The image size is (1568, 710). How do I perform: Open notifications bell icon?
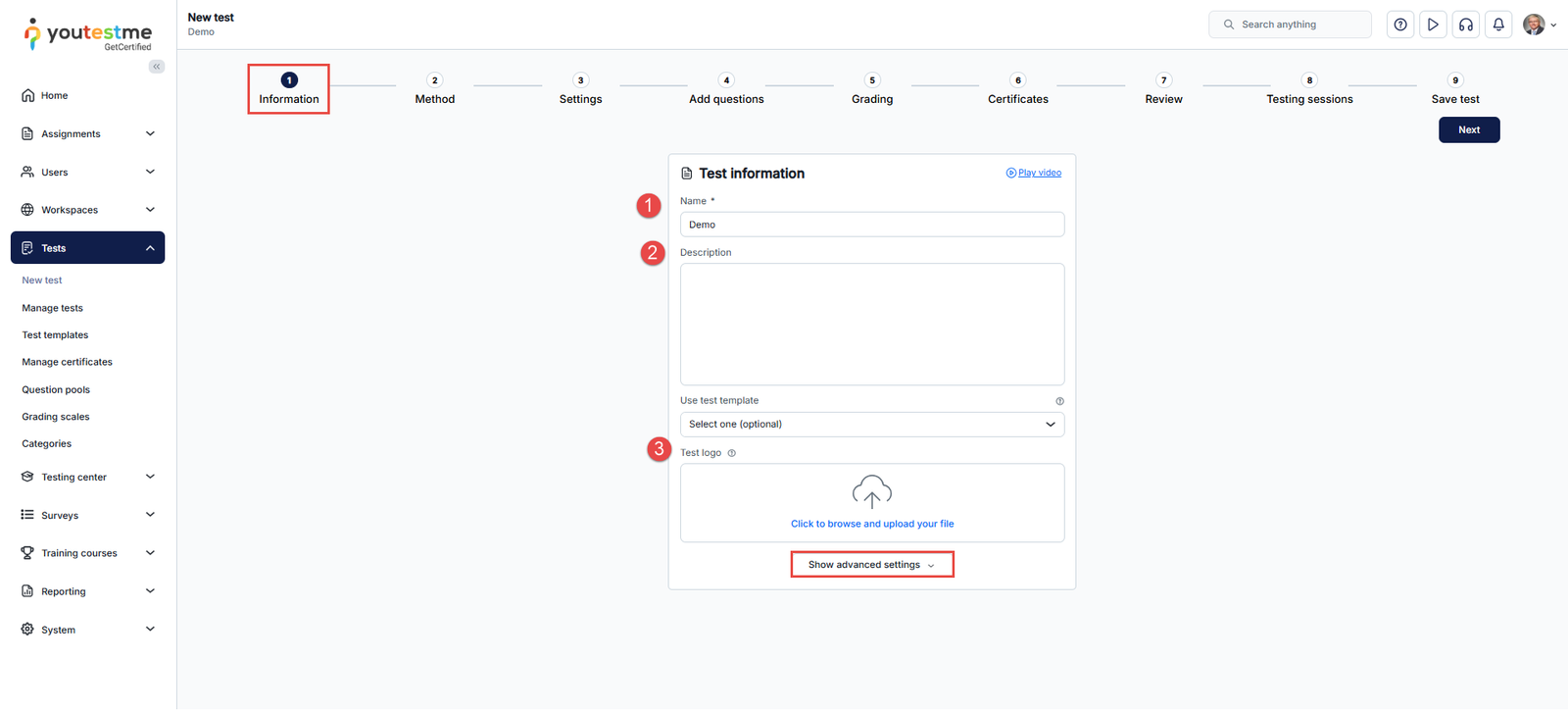pyautogui.click(x=1498, y=25)
